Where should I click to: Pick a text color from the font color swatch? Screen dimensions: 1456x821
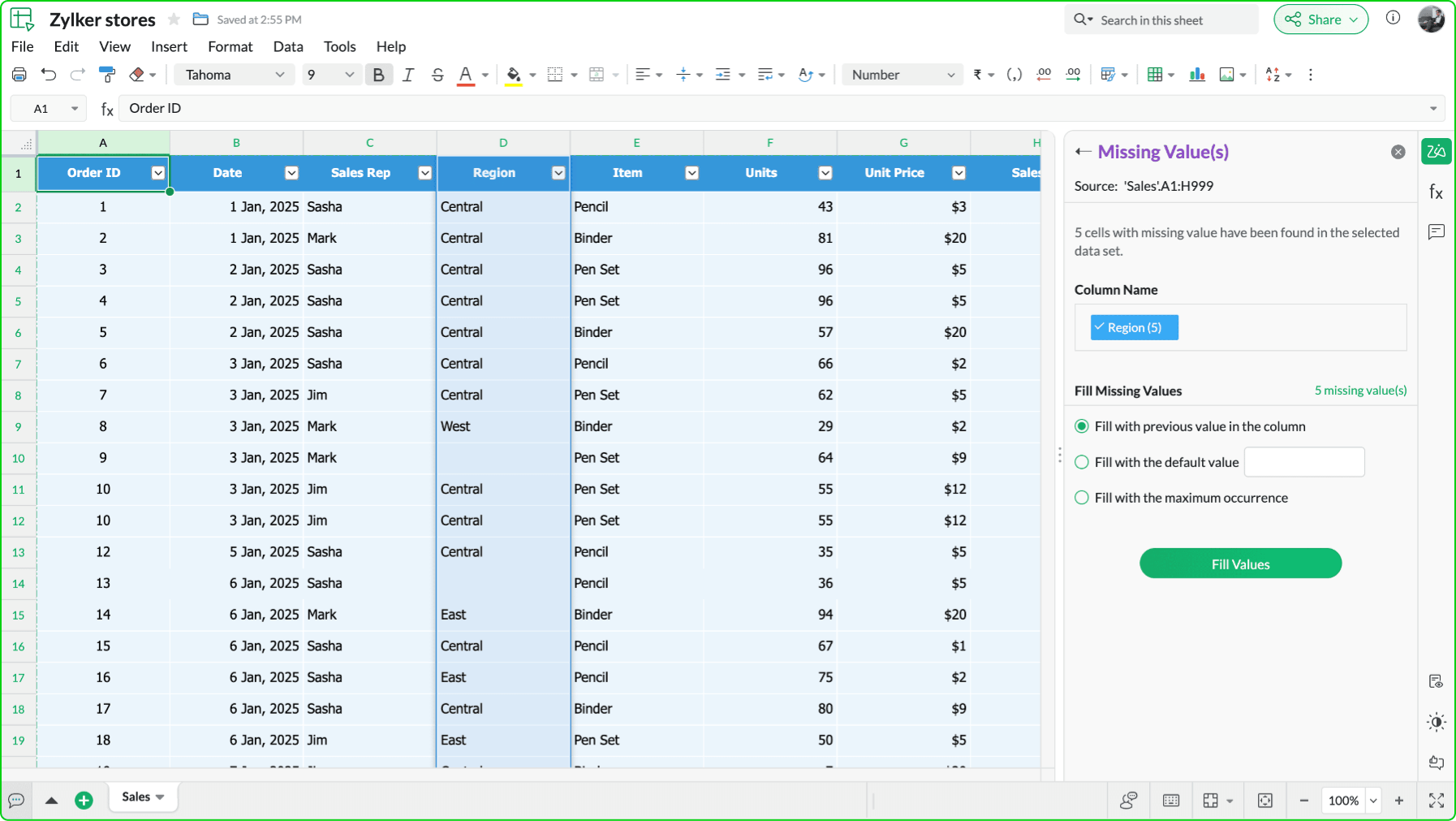pyautogui.click(x=465, y=74)
